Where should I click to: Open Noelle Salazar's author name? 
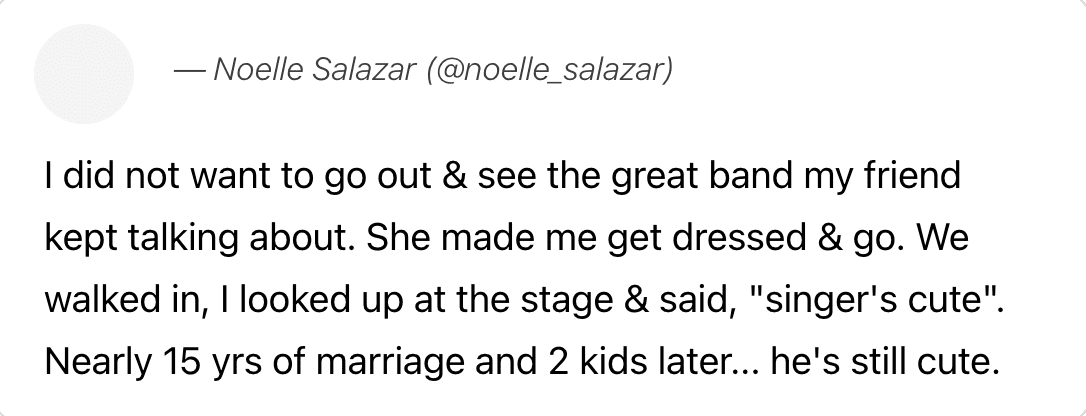(x=313, y=69)
